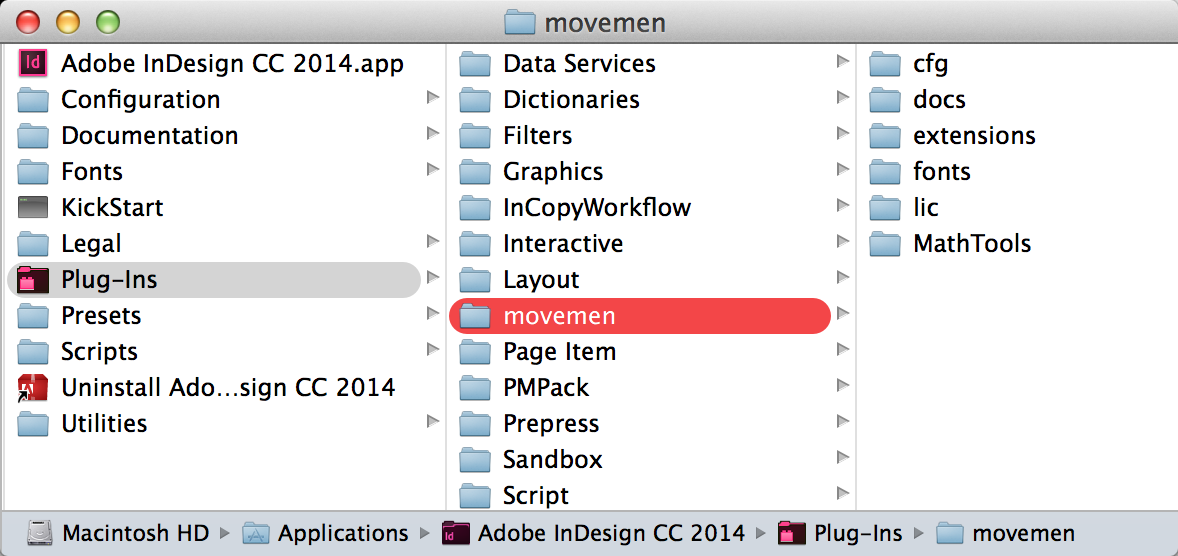The width and height of the screenshot is (1178, 556).
Task: Click the Dictionaries folder icon
Action: pos(475,99)
